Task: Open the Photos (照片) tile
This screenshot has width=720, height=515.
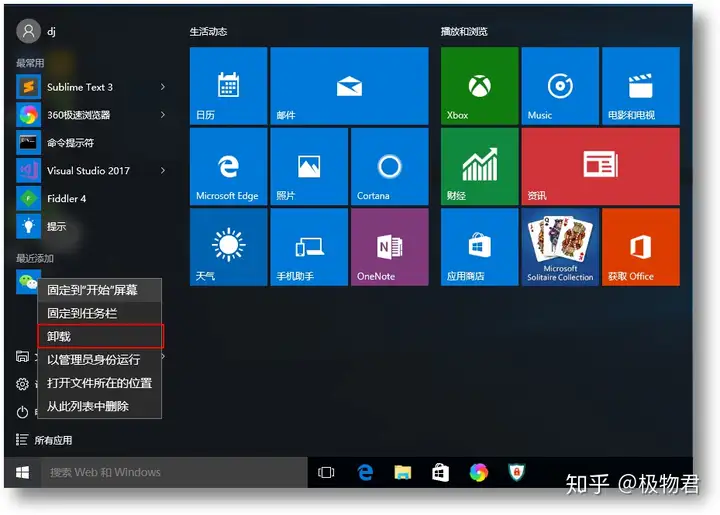Action: tap(309, 166)
